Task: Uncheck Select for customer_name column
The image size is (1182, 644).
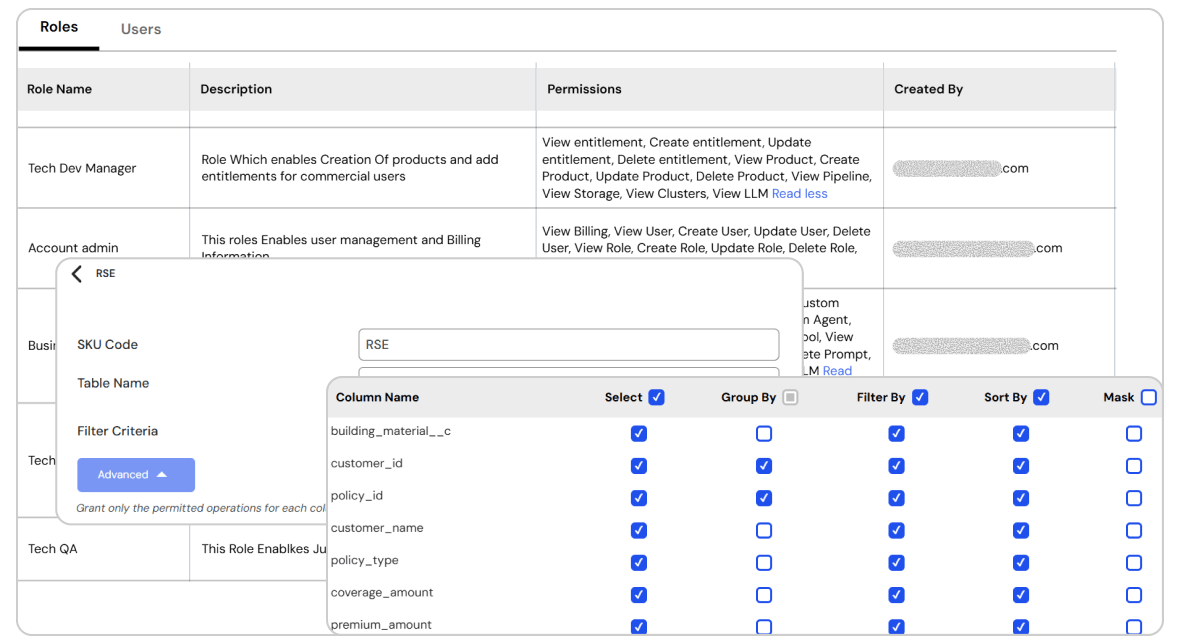Action: (x=639, y=530)
